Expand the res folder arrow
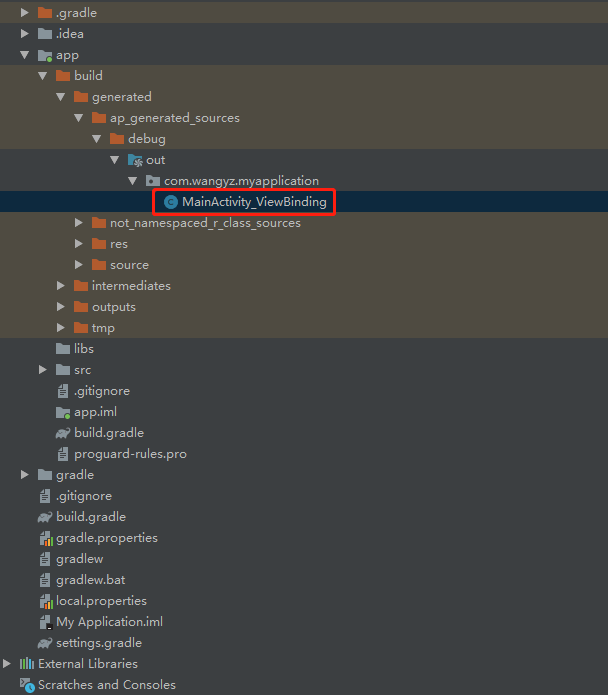Screen dimensions: 608x695 pyautogui.click(x=79, y=244)
